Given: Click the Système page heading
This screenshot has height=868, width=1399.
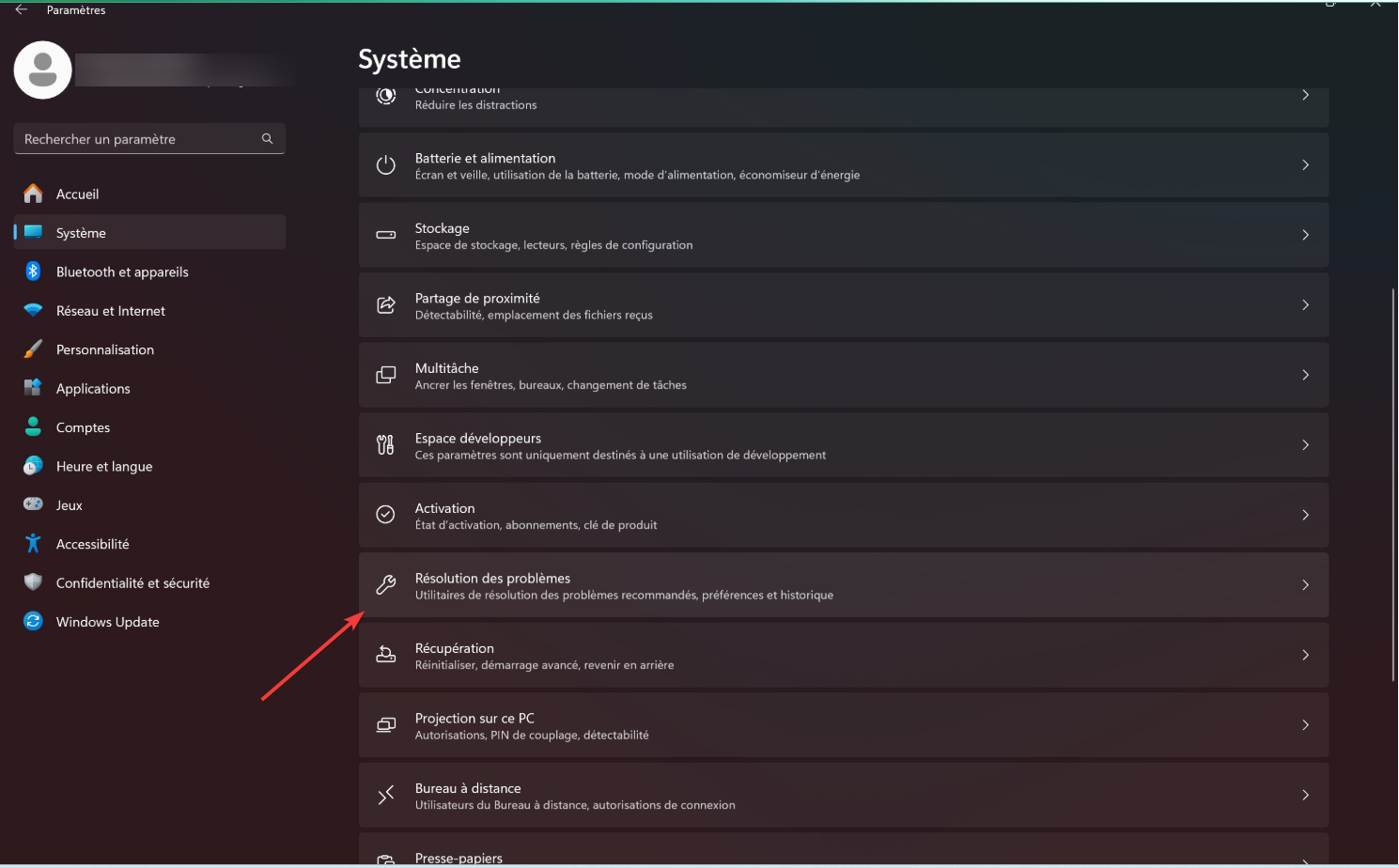Looking at the screenshot, I should point(410,59).
